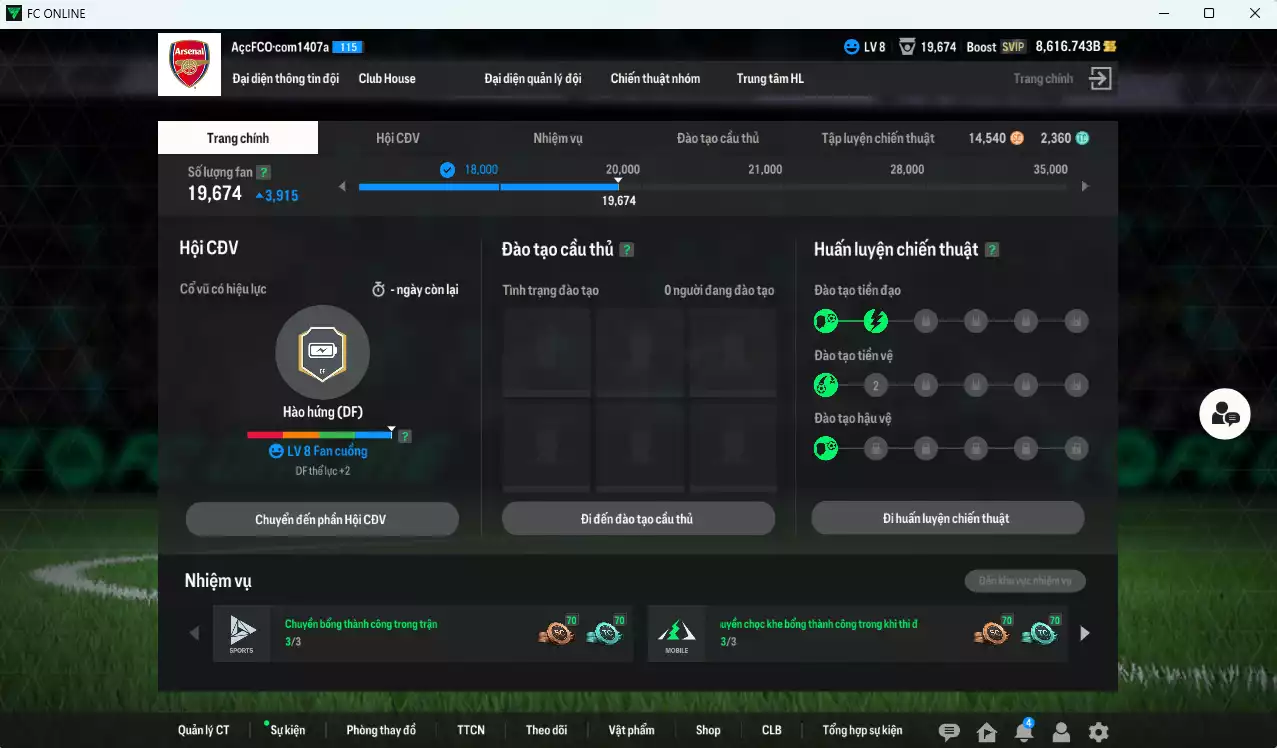1277x748 pixels.
Task: Click the MOBILE mission icon
Action: (x=676, y=633)
